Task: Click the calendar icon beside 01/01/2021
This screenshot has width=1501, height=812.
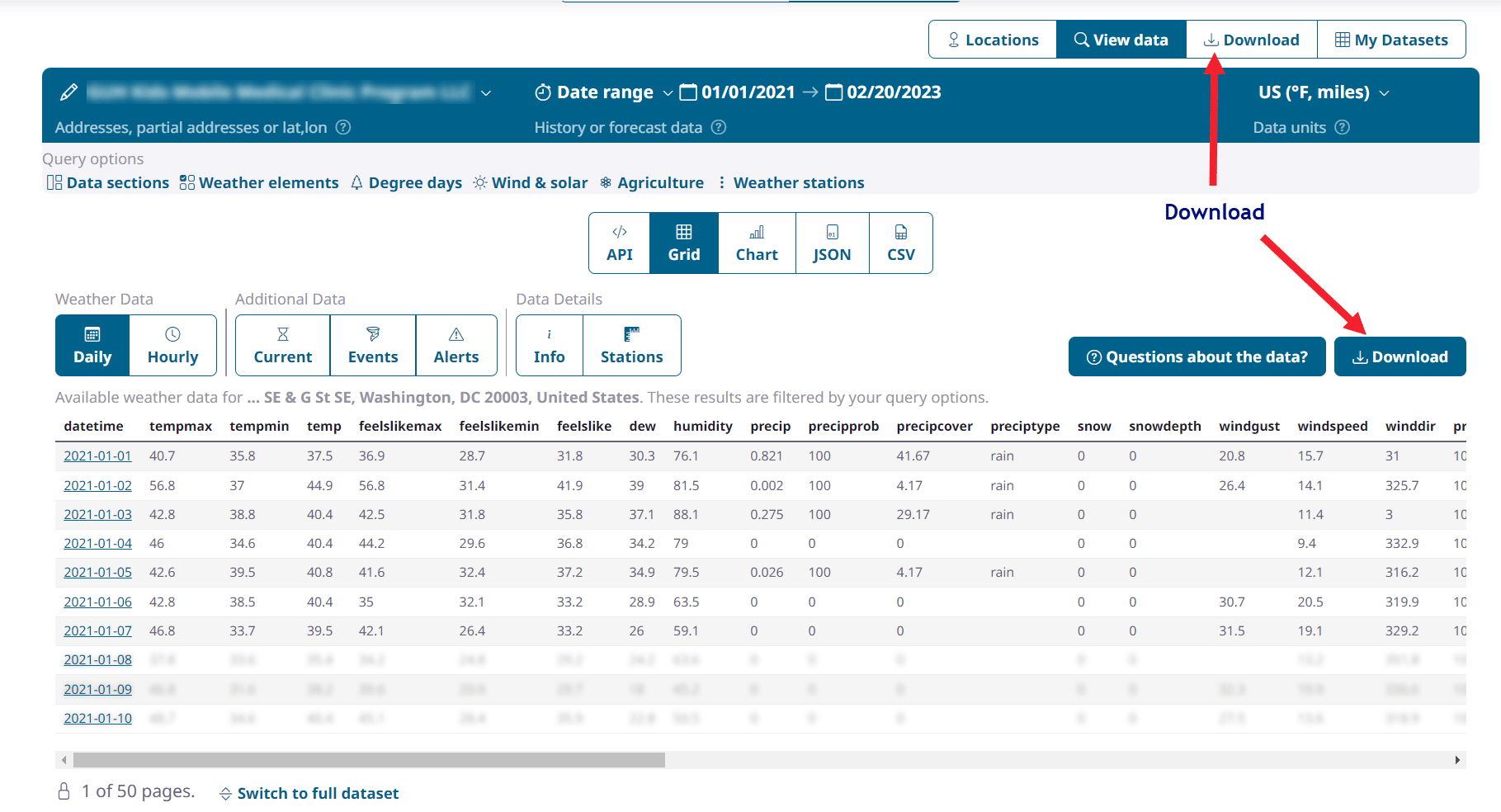Action: (x=689, y=92)
